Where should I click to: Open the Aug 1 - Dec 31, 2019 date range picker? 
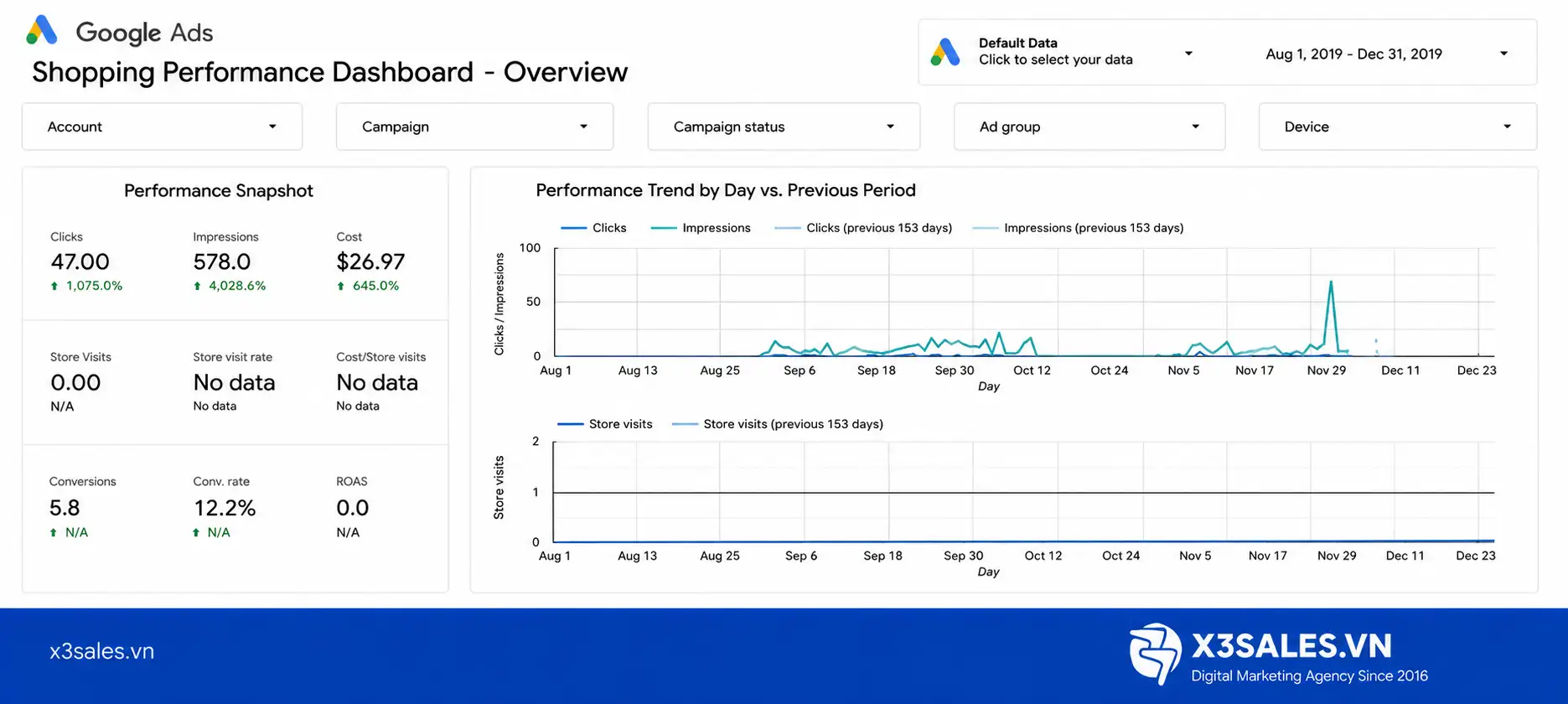(1387, 54)
